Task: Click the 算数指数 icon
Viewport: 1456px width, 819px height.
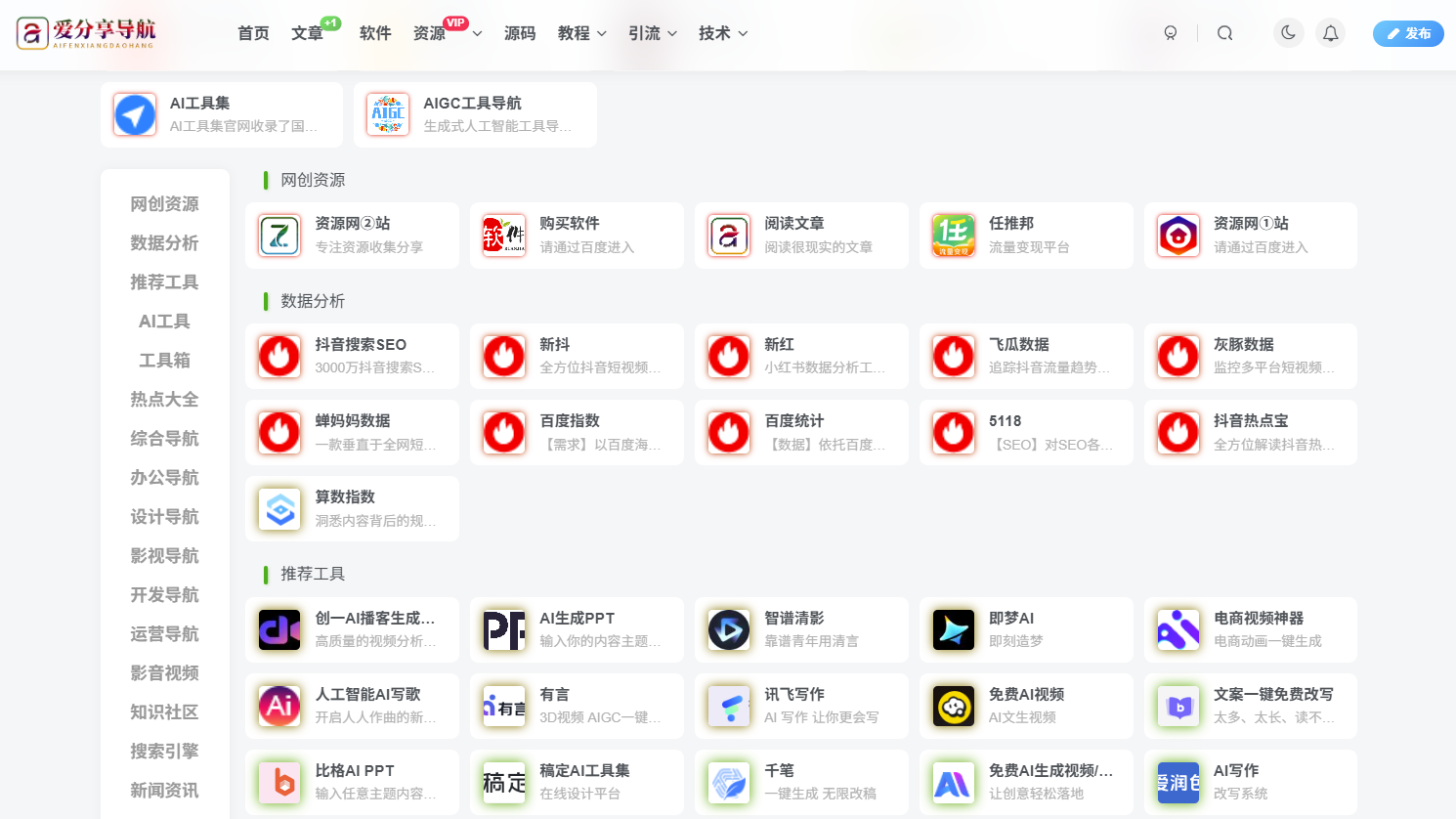Action: [x=279, y=509]
